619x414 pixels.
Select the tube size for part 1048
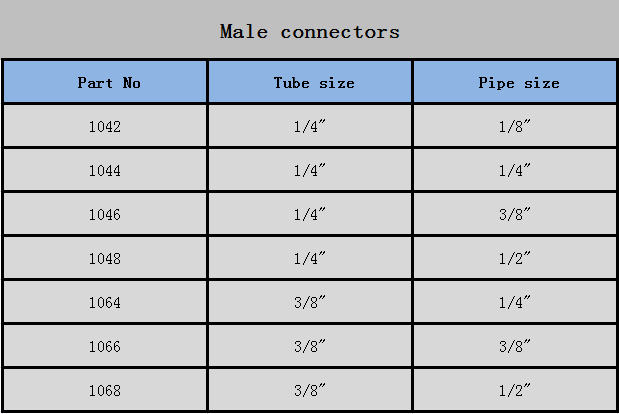point(310,259)
